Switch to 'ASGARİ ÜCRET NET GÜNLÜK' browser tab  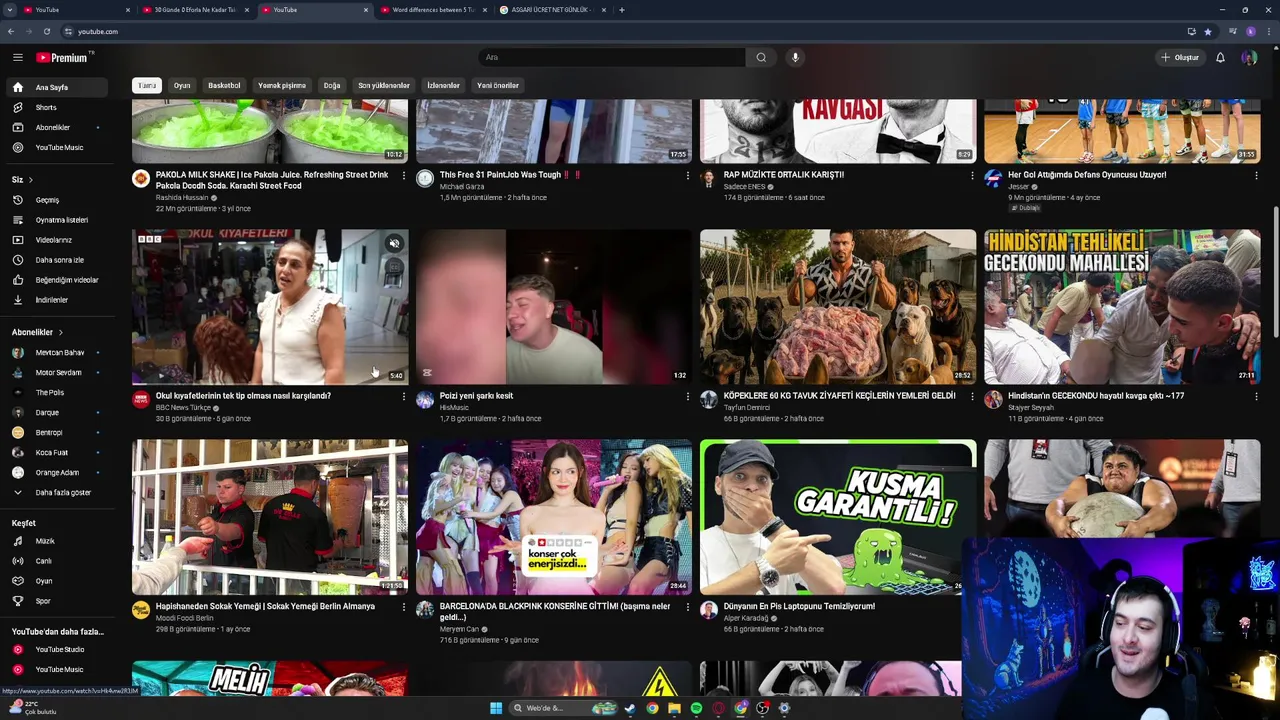tap(552, 10)
